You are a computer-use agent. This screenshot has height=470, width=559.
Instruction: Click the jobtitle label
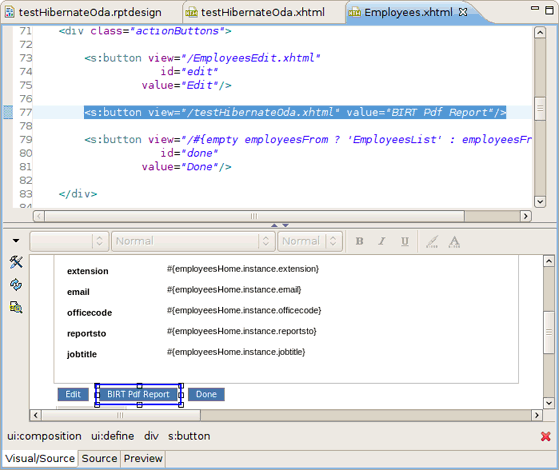(x=82, y=354)
